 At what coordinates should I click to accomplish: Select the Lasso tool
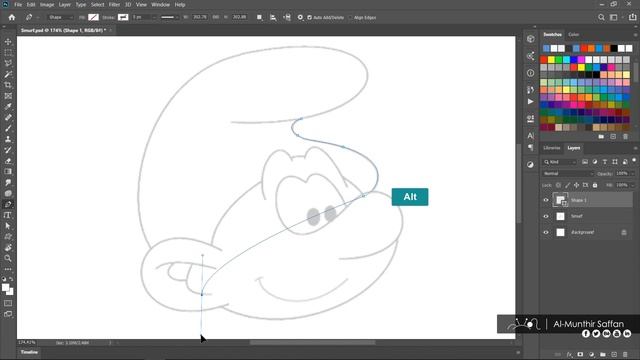click(x=8, y=63)
